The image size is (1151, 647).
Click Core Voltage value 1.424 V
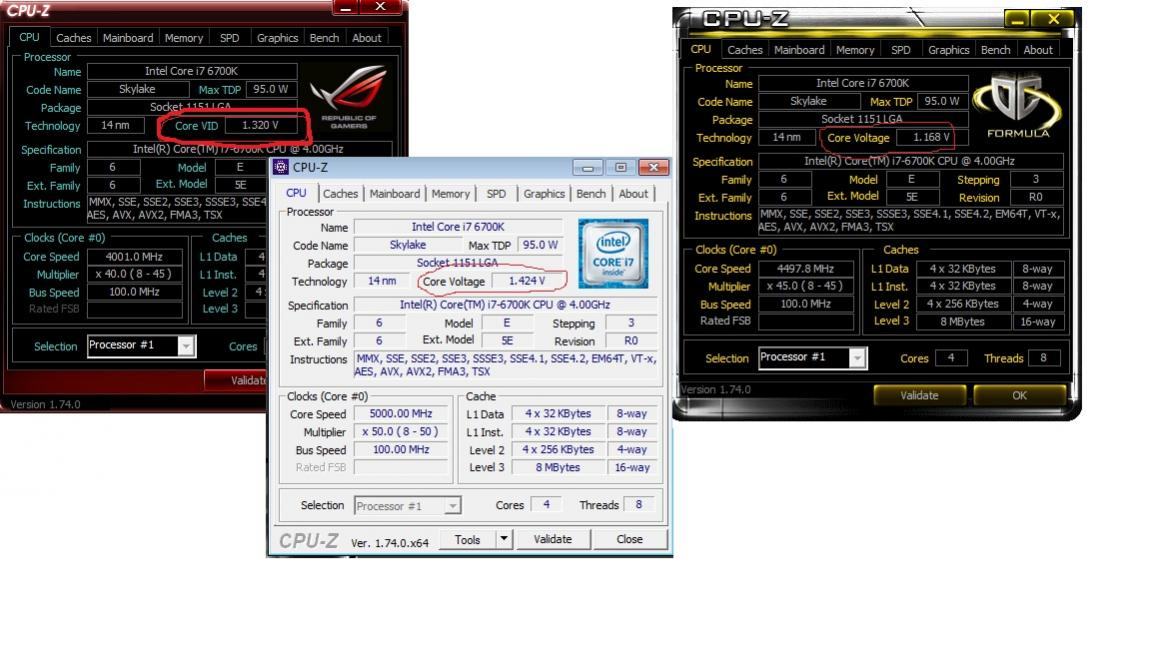point(527,281)
